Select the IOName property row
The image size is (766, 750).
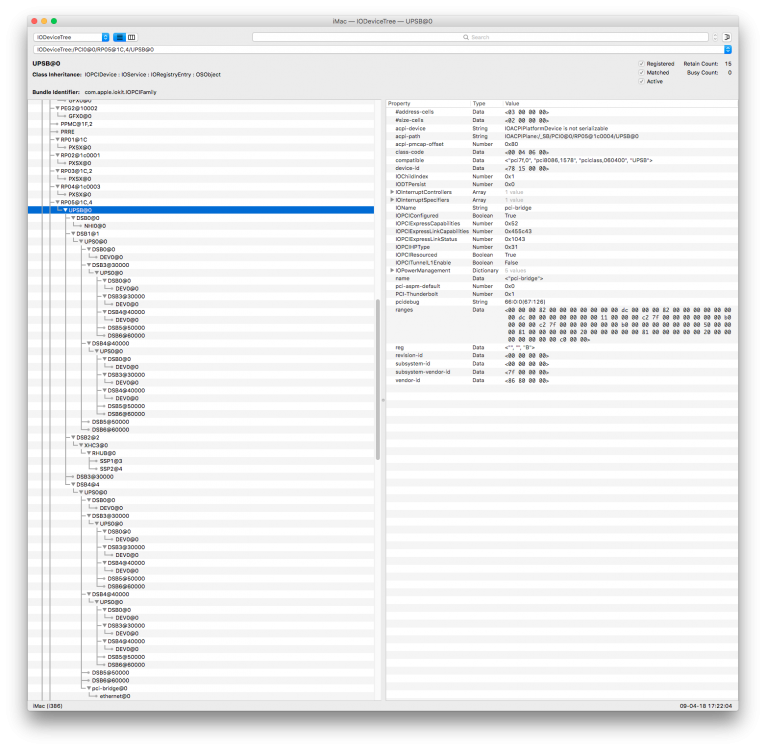coord(562,208)
